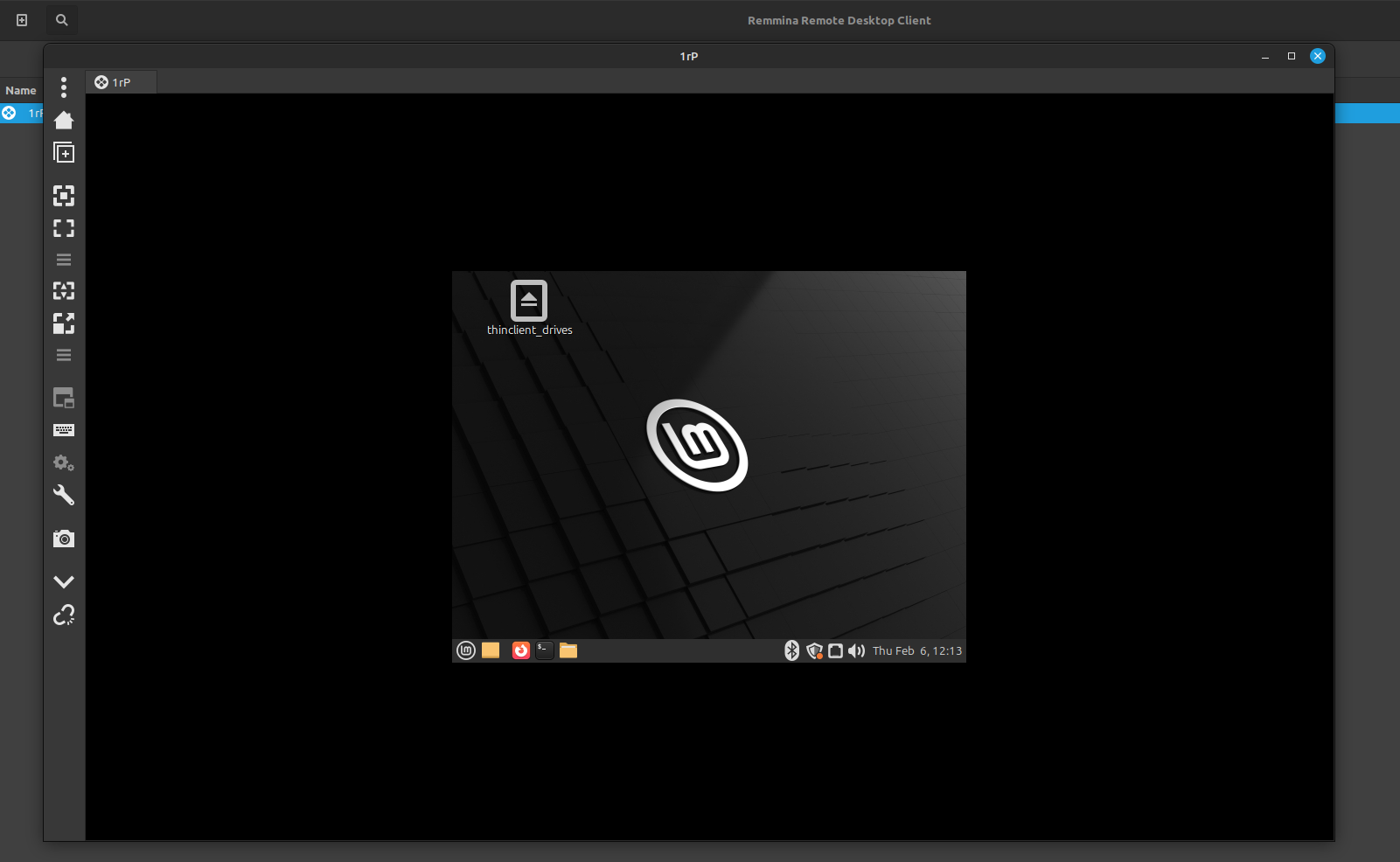
Task: Open connection preferences gears icon
Action: click(x=64, y=462)
